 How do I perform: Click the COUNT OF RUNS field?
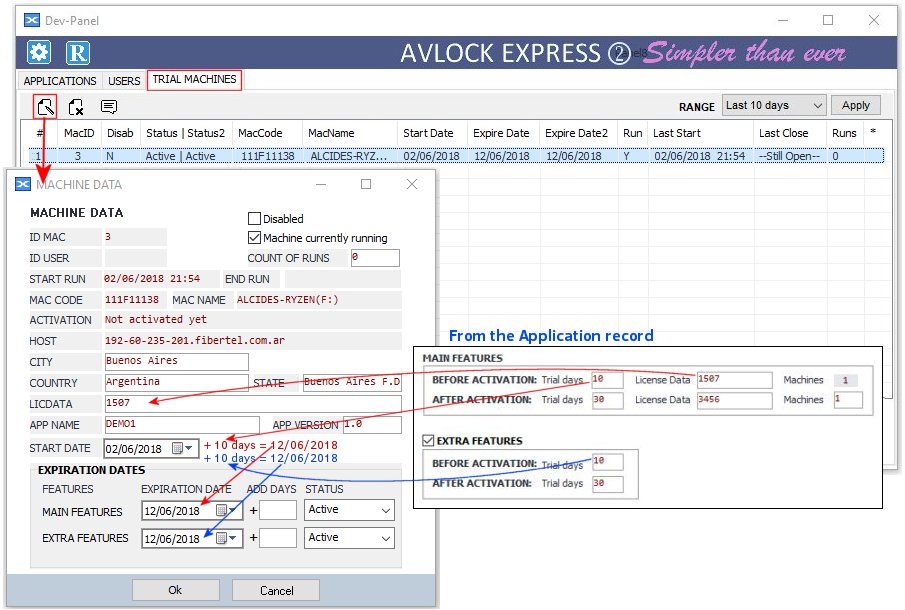[375, 258]
